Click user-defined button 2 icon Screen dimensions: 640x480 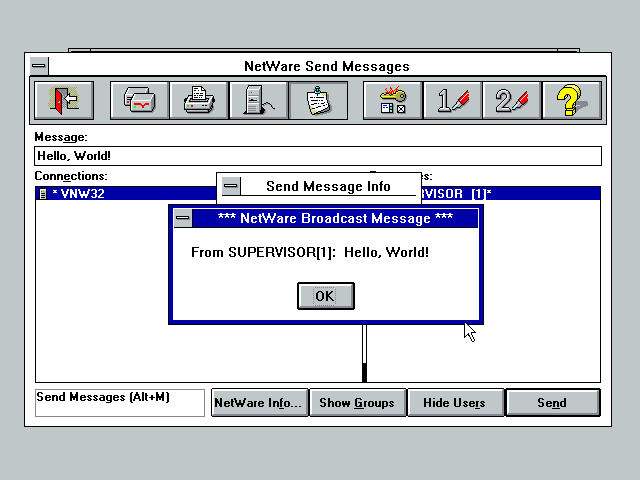click(x=512, y=100)
